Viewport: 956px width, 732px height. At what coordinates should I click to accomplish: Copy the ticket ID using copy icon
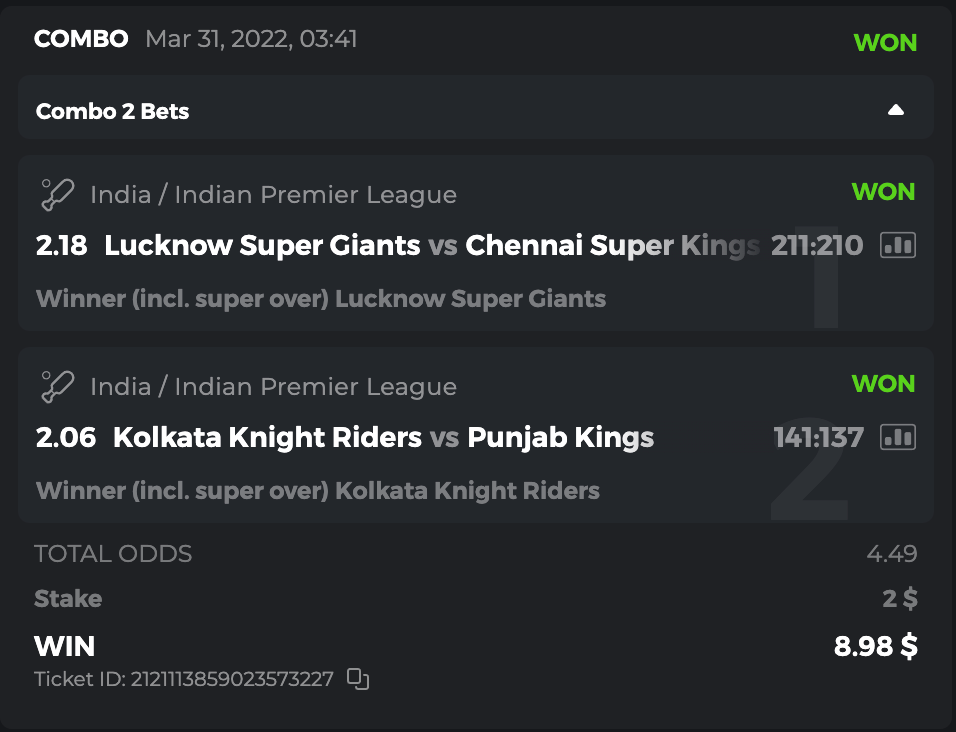pyautogui.click(x=358, y=679)
